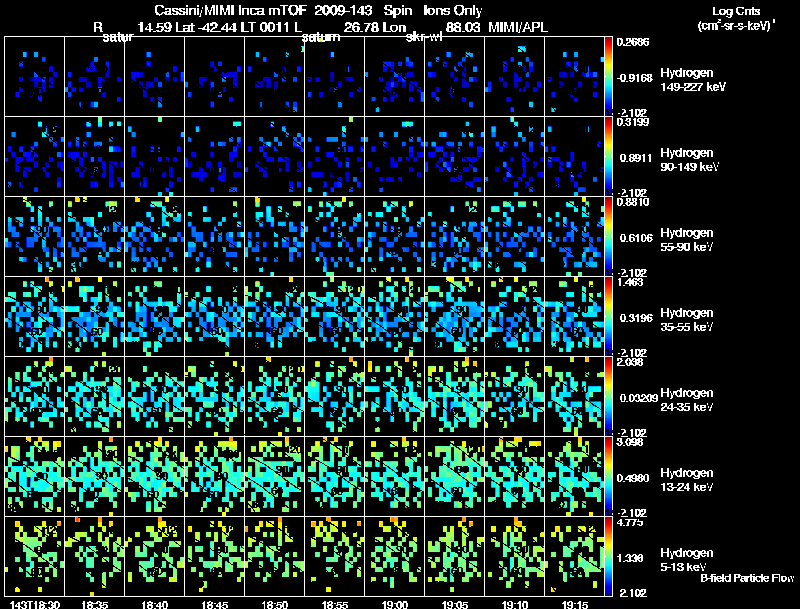
Task: Choose the Hydrogen 35-55 keV panel at 19:00
Action: click(x=394, y=316)
